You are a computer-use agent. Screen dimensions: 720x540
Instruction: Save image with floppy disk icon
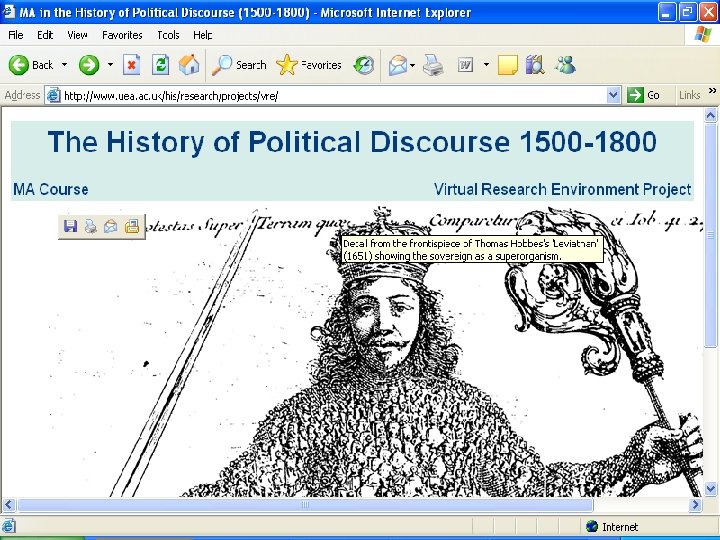pos(70,226)
